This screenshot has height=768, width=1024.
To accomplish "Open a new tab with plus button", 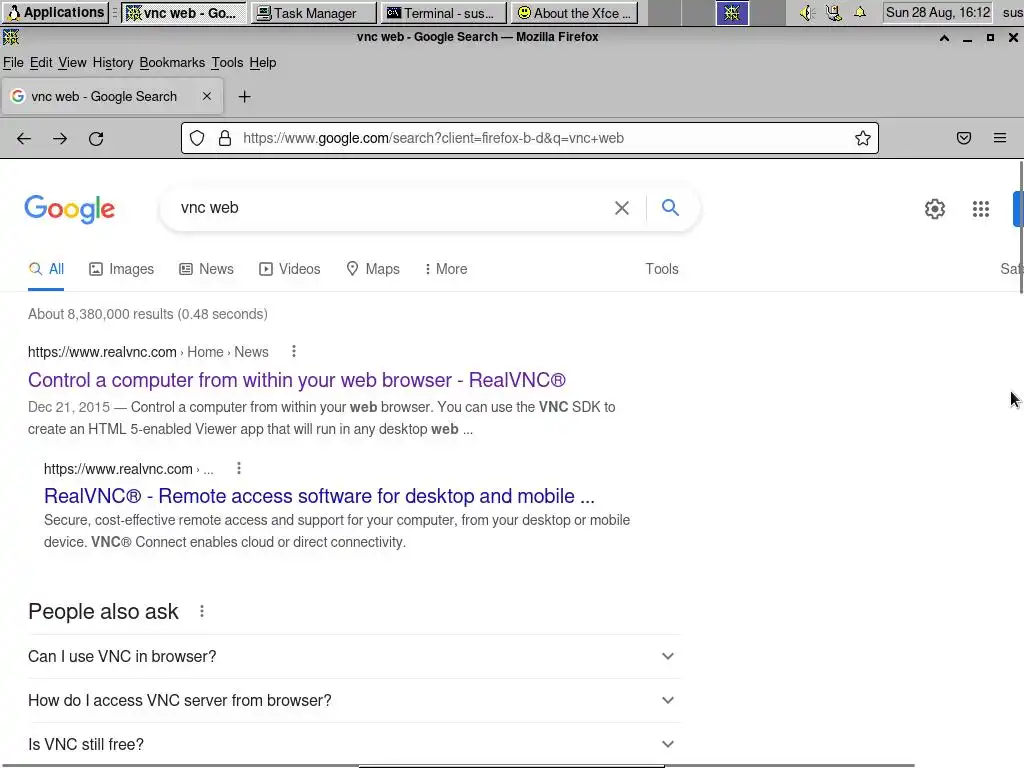I will pyautogui.click(x=244, y=97).
